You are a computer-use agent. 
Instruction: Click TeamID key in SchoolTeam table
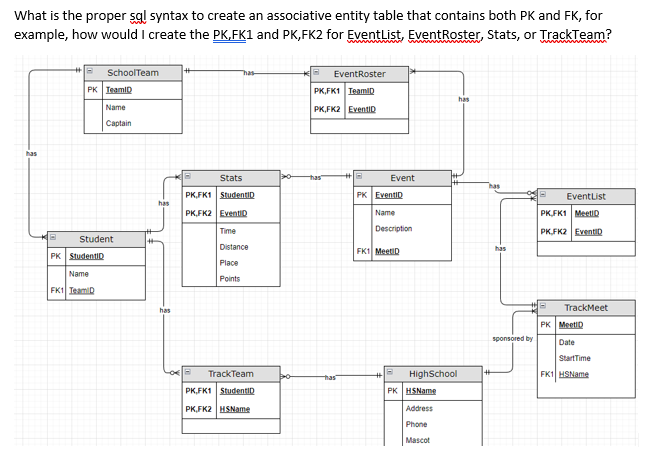(x=119, y=90)
